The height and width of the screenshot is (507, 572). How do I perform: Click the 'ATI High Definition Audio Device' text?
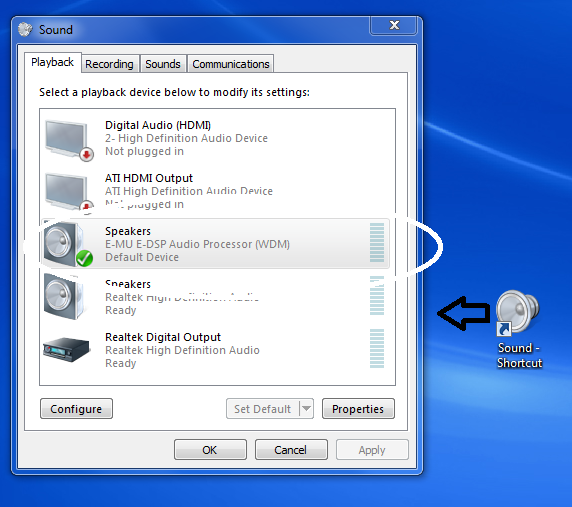[x=189, y=191]
